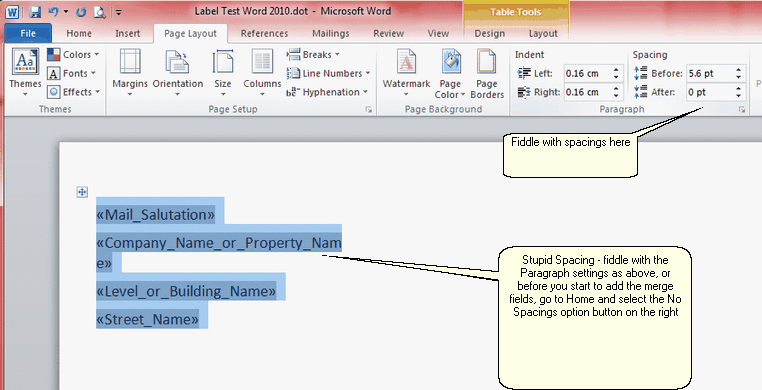
Task: Expand the Line Numbers dropdown
Action: (329, 73)
